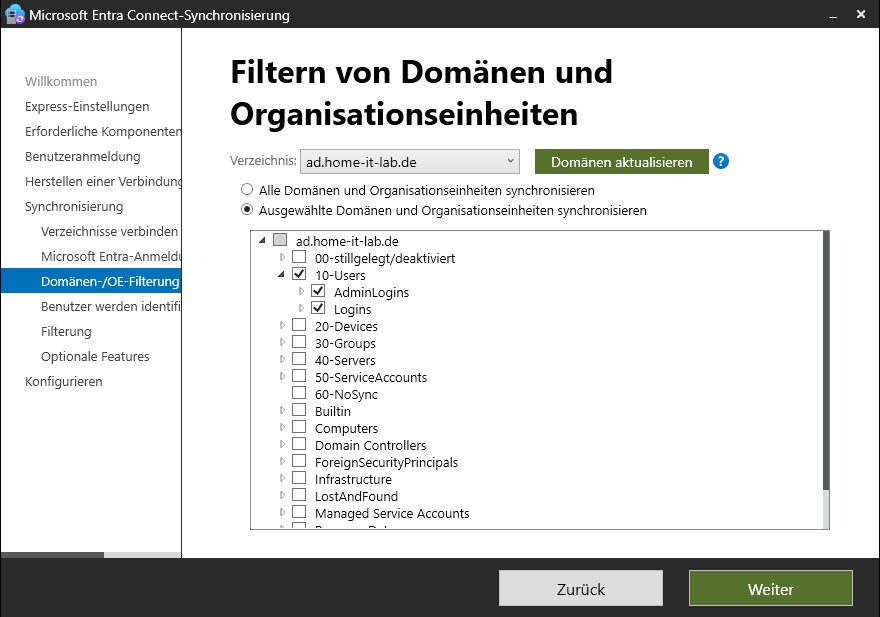Select the Domänen-/OE-Filterung step
The height and width of the screenshot is (617, 880).
point(91,281)
